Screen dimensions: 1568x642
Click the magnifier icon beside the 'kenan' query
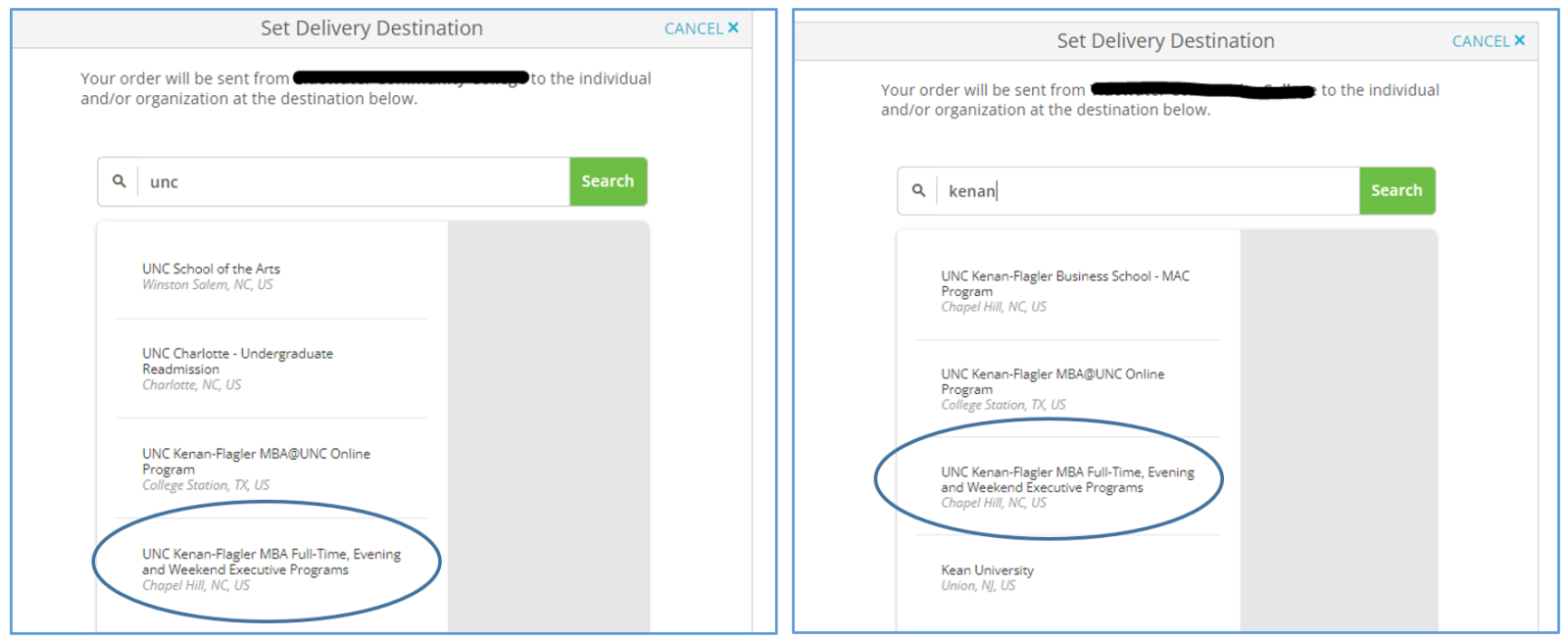click(x=918, y=190)
